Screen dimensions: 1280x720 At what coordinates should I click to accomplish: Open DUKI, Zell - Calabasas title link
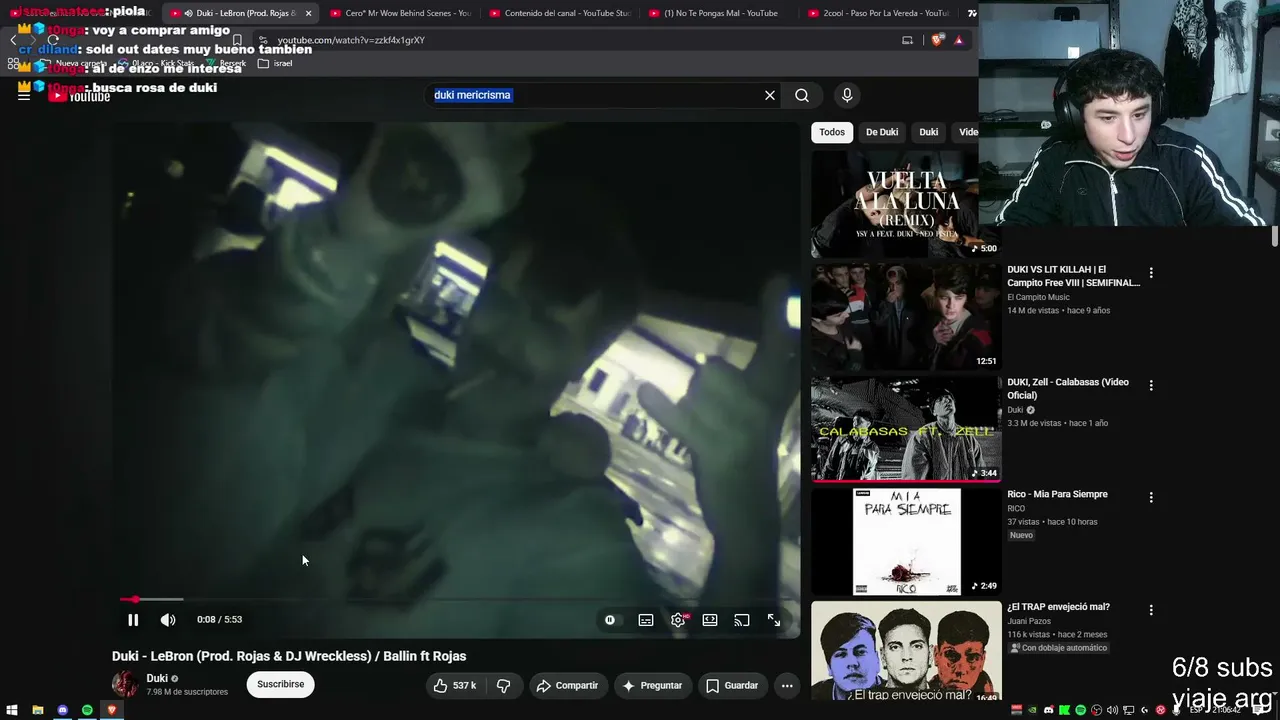[1068, 389]
